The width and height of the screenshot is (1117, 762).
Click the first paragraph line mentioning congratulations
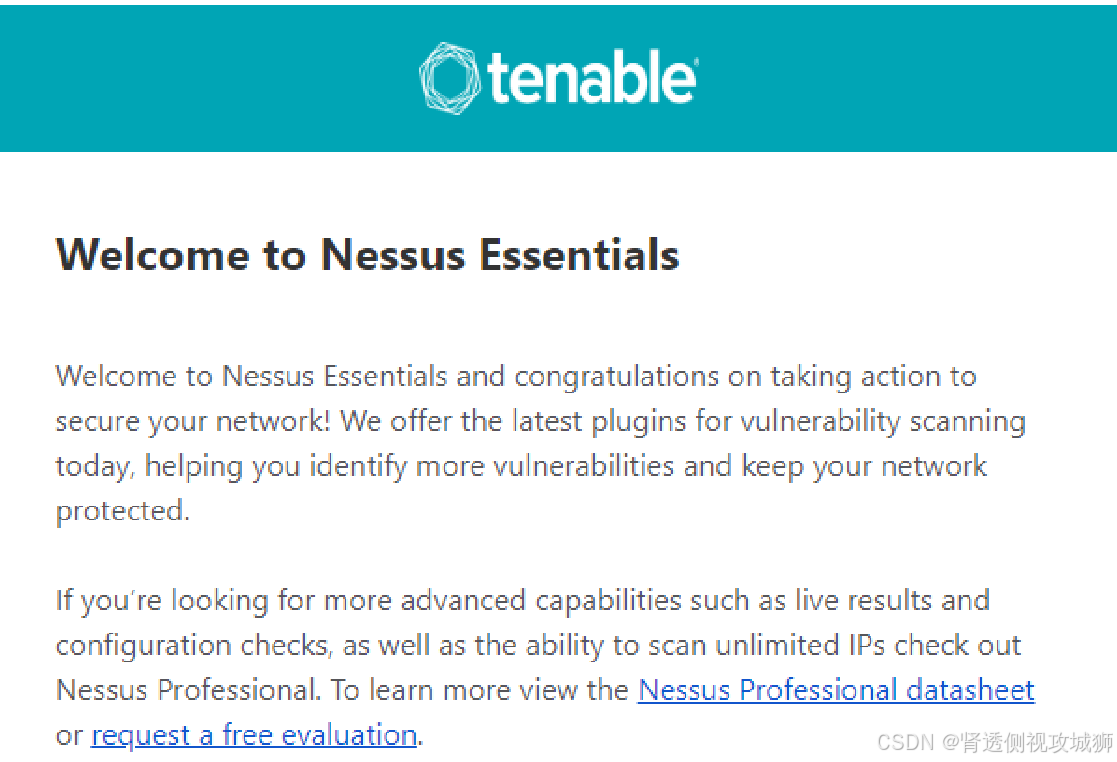click(x=516, y=377)
